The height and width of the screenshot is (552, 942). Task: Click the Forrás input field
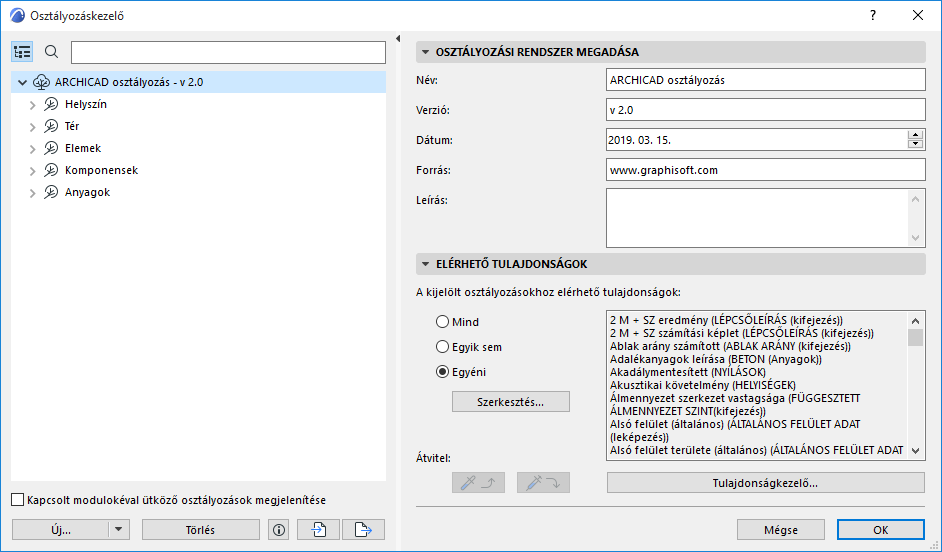(765, 170)
